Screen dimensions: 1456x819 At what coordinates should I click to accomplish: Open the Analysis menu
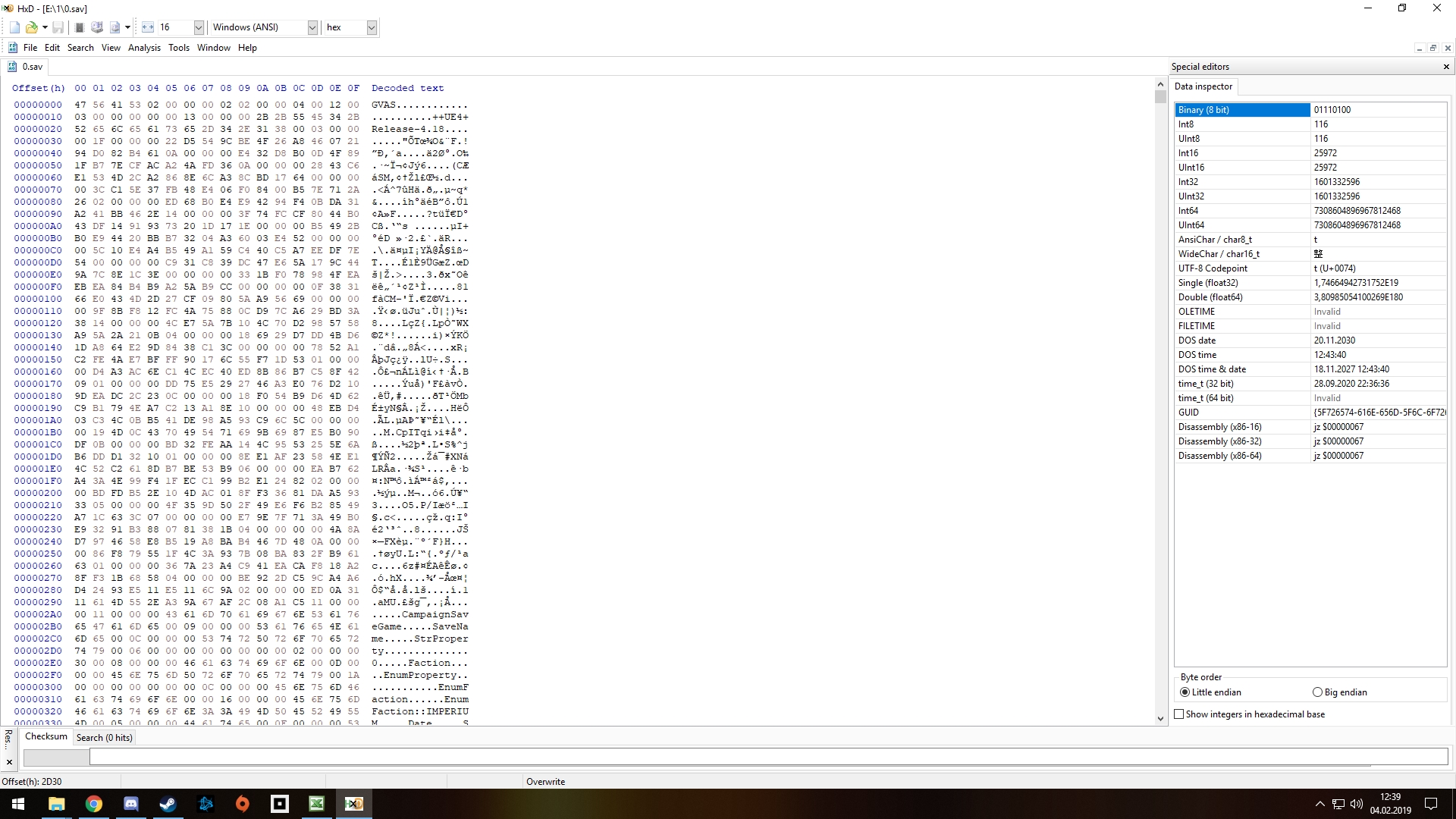click(144, 48)
